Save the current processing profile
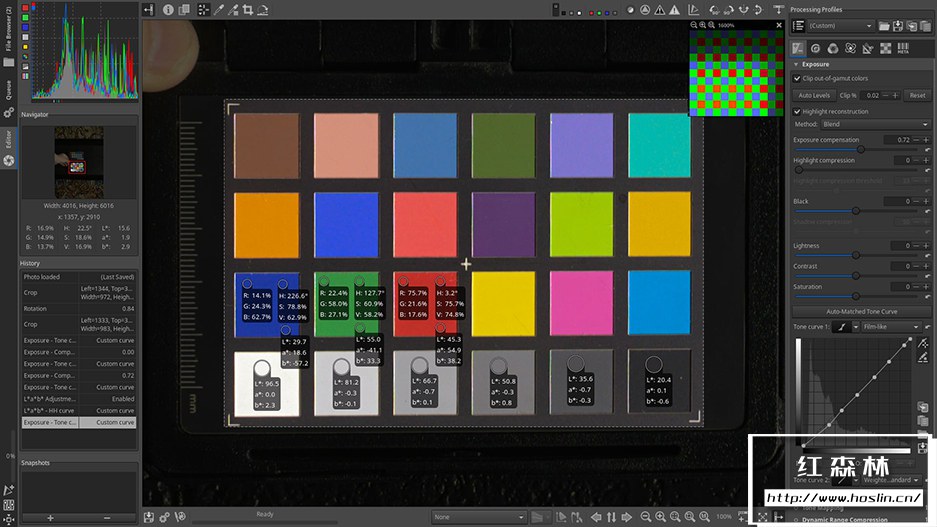937x527 pixels. [x=898, y=26]
